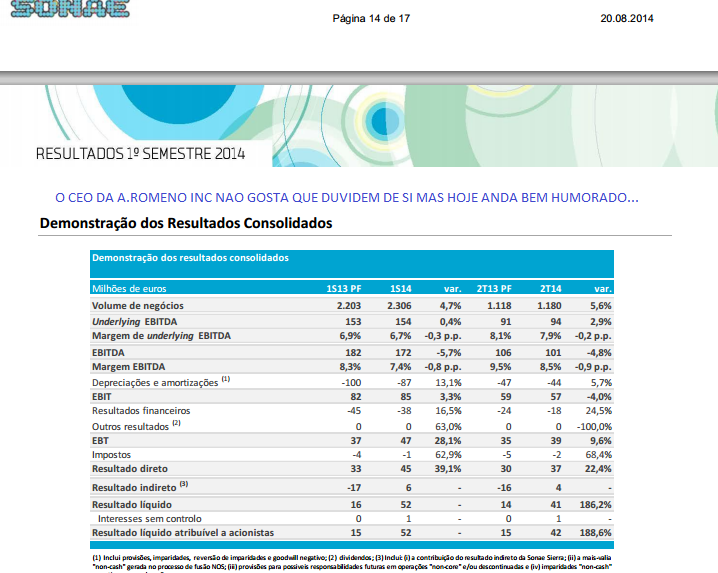Click the 'Resultado líquido' row label
This screenshot has width=718, height=573.
pos(131,505)
